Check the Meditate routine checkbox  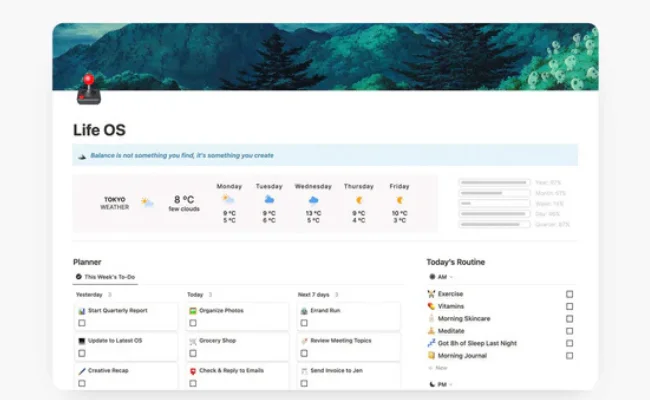569,331
